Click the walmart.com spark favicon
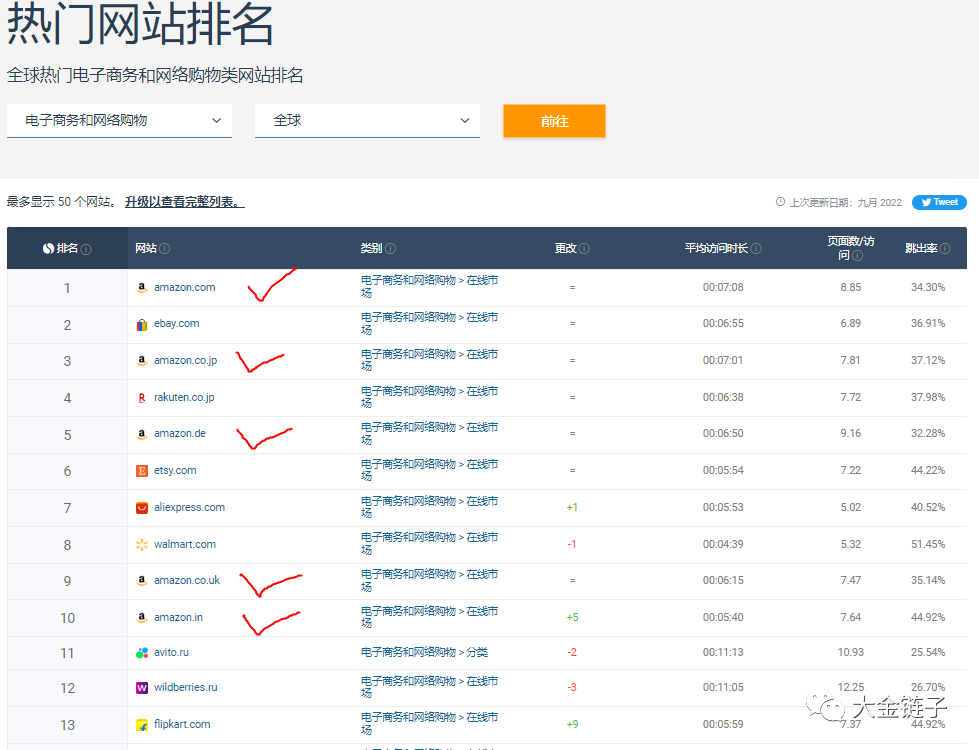 [x=142, y=545]
